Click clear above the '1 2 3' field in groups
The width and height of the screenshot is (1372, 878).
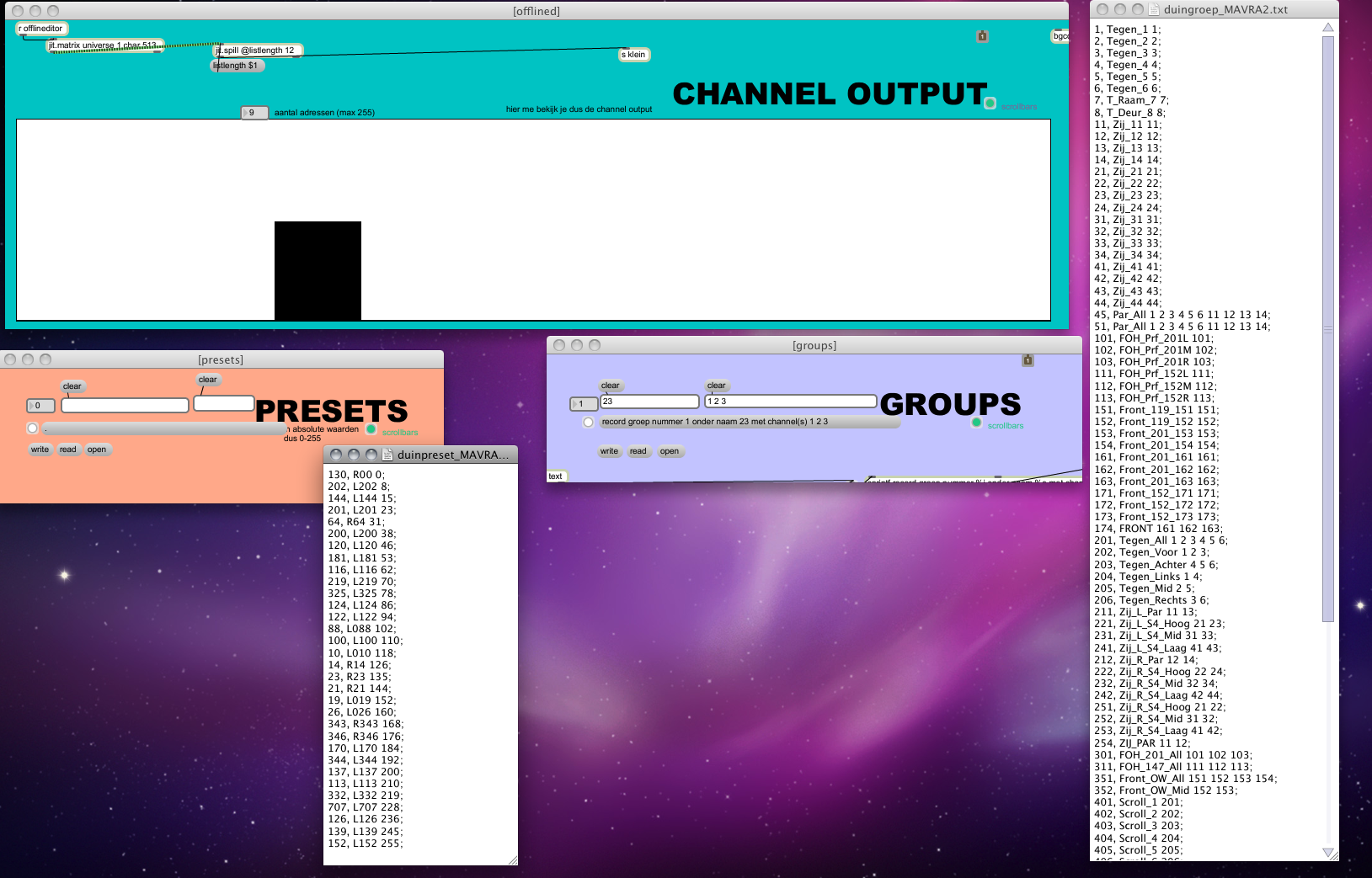point(717,386)
